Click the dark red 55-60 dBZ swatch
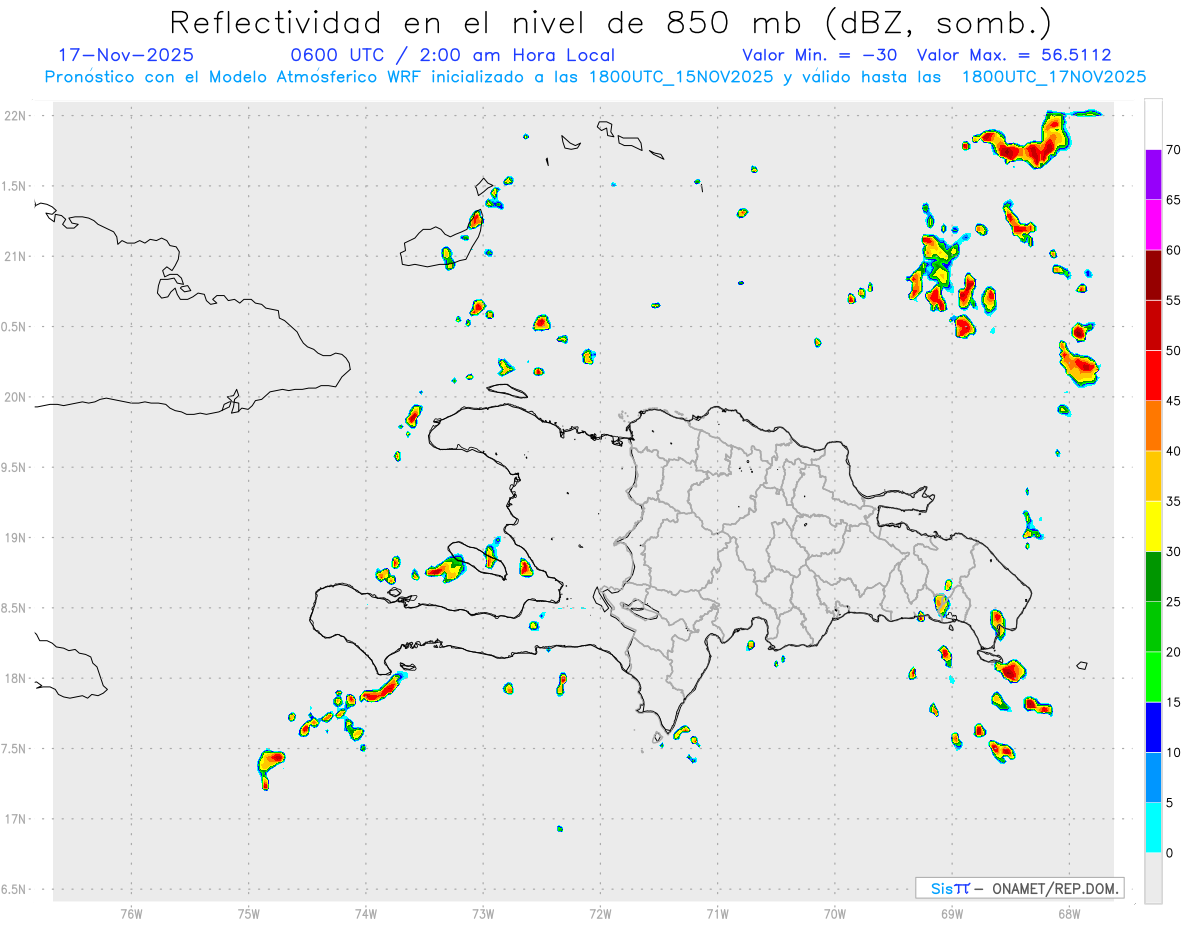This screenshot has width=1200, height=927. (1153, 275)
